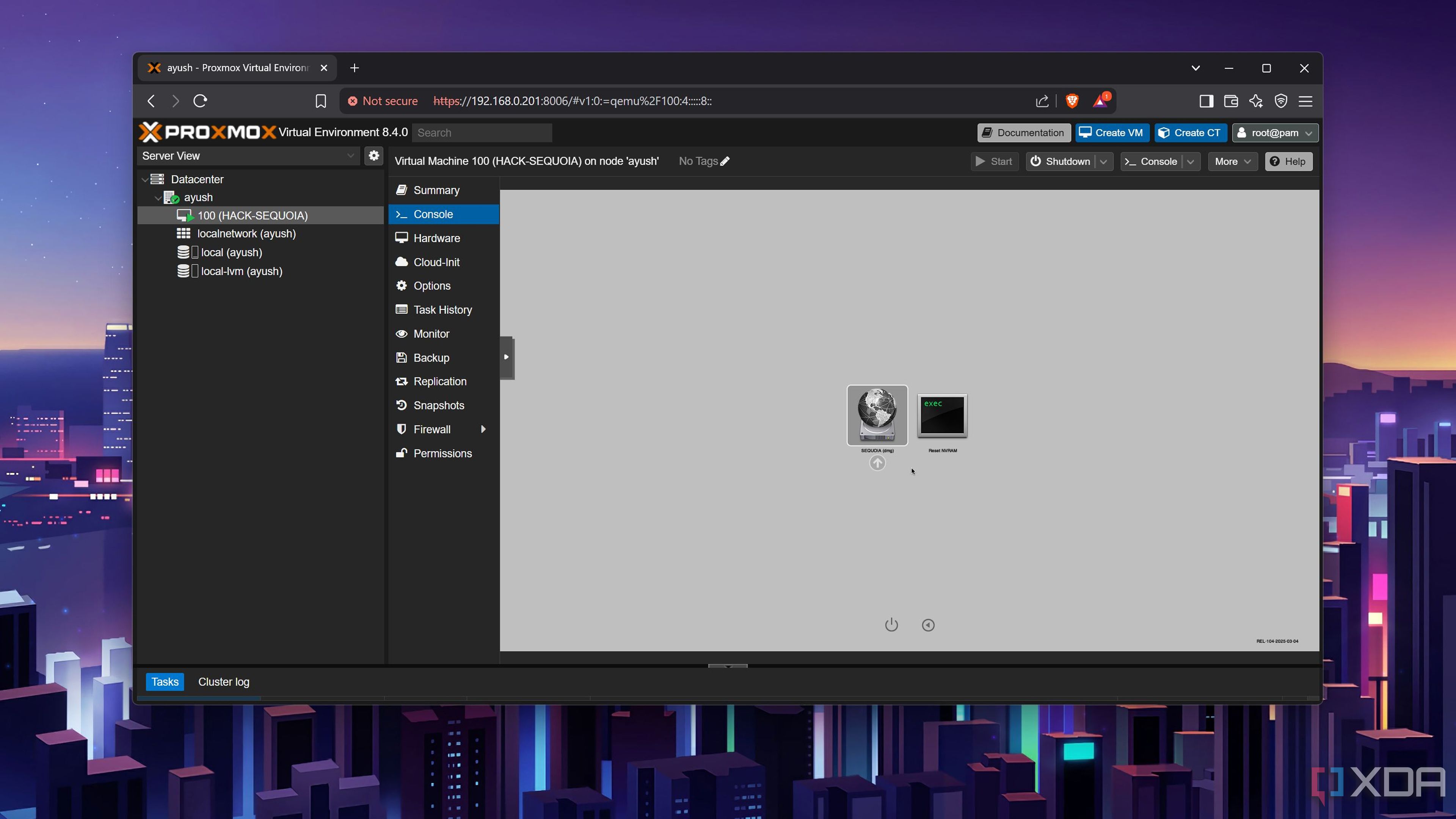1456x819 pixels.
Task: Open the Monitor section
Action: tap(444, 334)
